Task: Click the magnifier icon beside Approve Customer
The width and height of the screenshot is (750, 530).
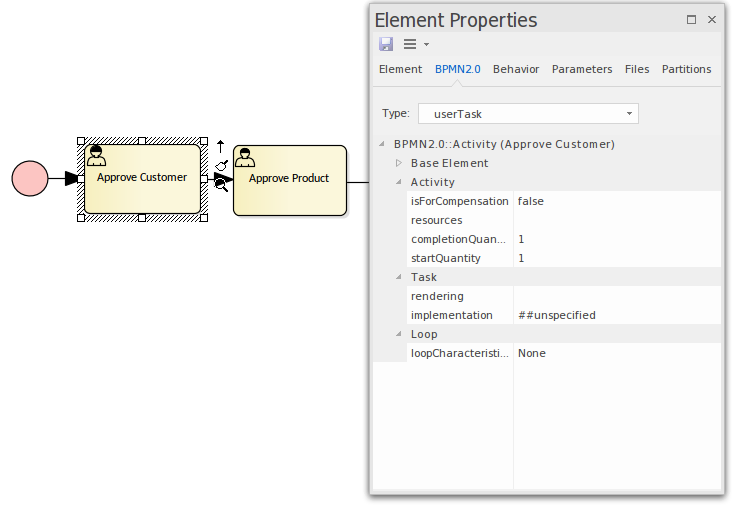Action: [223, 183]
